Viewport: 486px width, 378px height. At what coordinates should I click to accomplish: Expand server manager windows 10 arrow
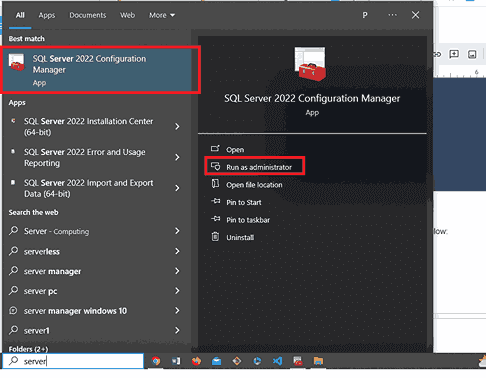177,311
